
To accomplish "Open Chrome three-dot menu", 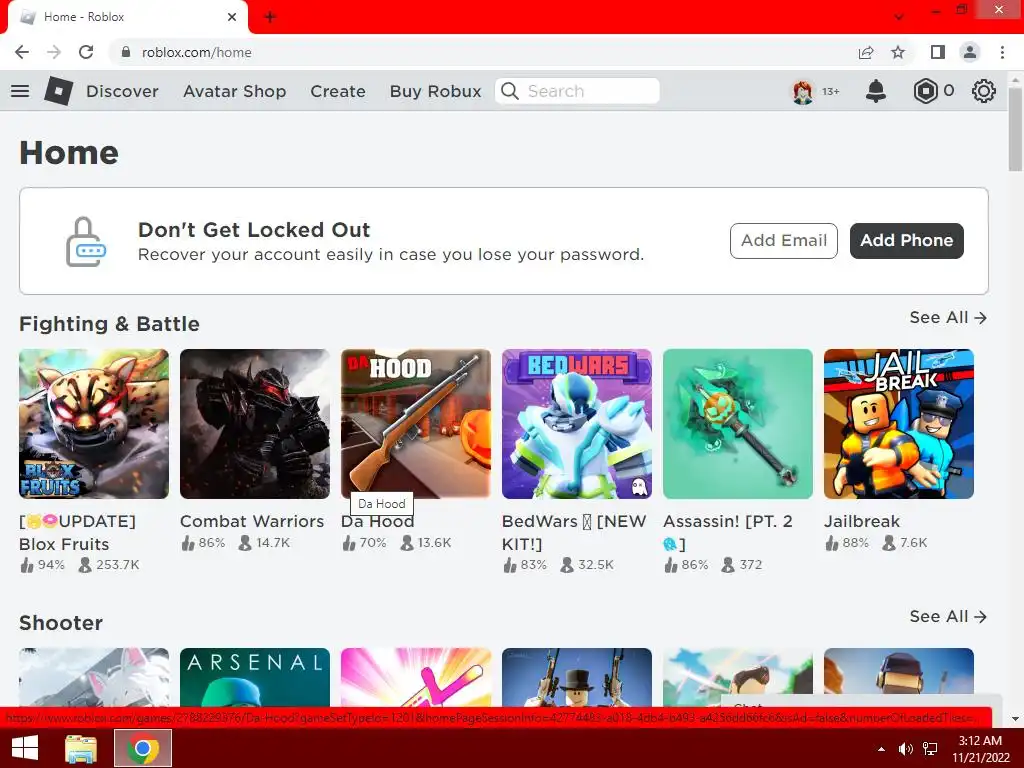I will pos(1002,52).
